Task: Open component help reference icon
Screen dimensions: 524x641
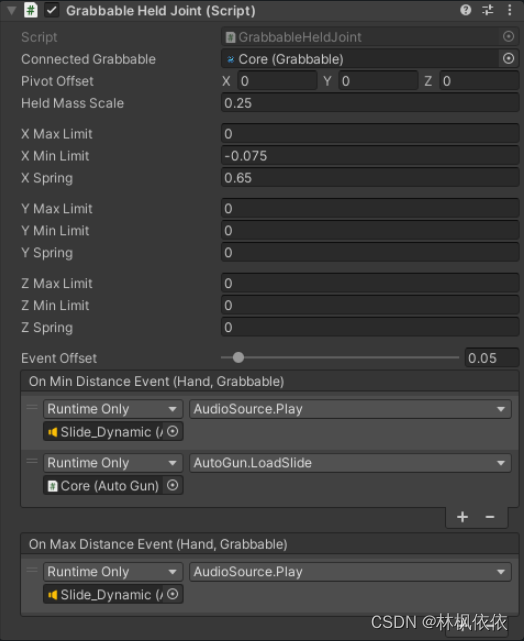Action: pos(466,10)
